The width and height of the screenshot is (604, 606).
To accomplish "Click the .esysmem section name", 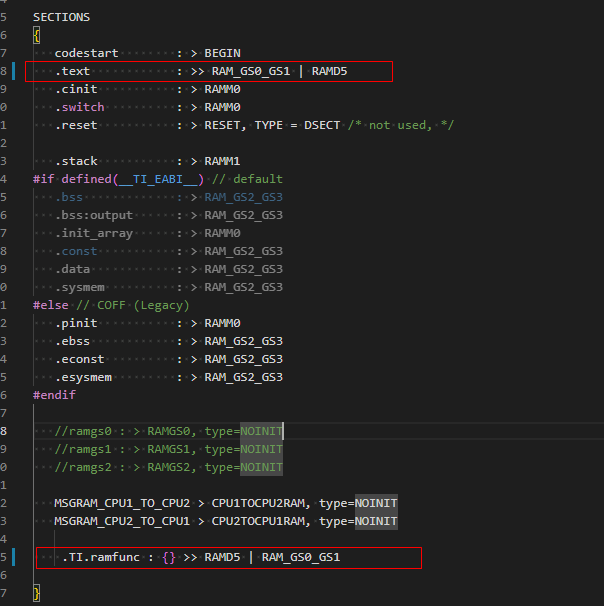I will pyautogui.click(x=83, y=377).
